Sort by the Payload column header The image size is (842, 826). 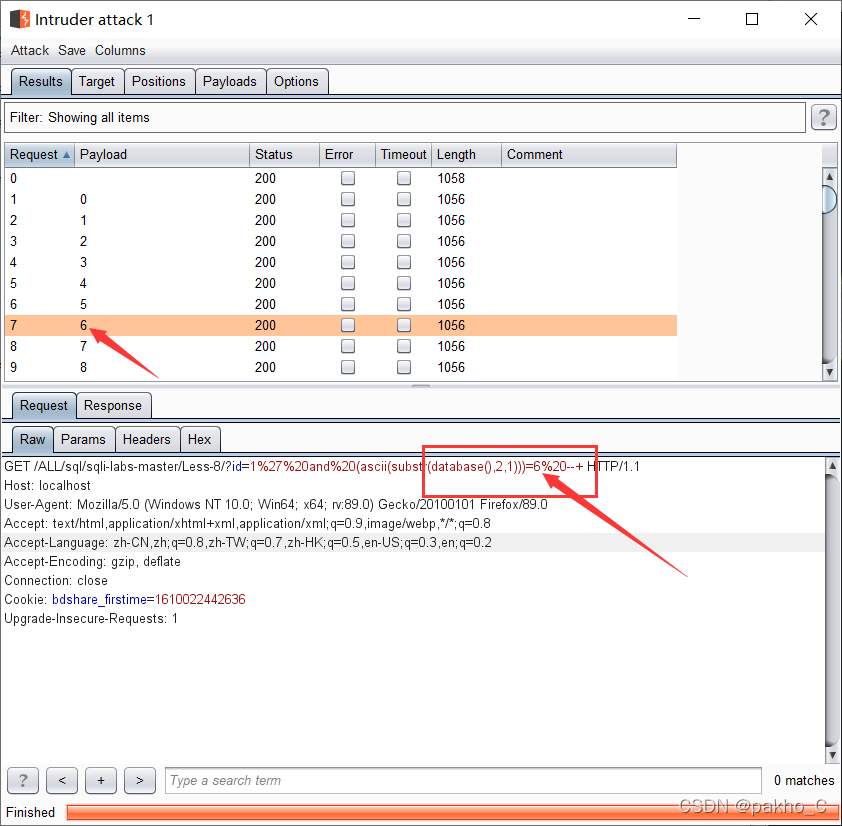[x=162, y=155]
